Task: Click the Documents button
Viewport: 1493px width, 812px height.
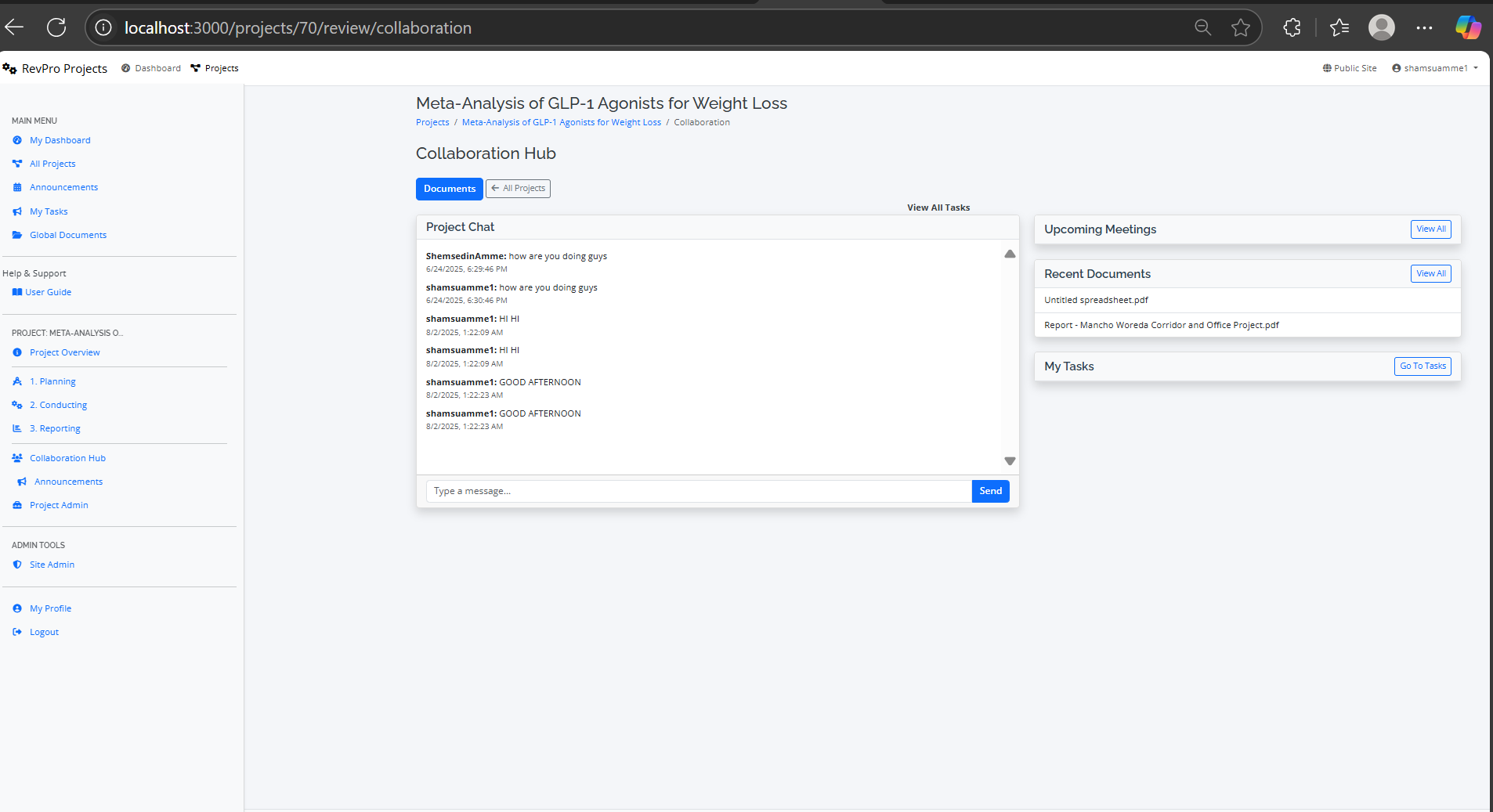Action: [449, 189]
